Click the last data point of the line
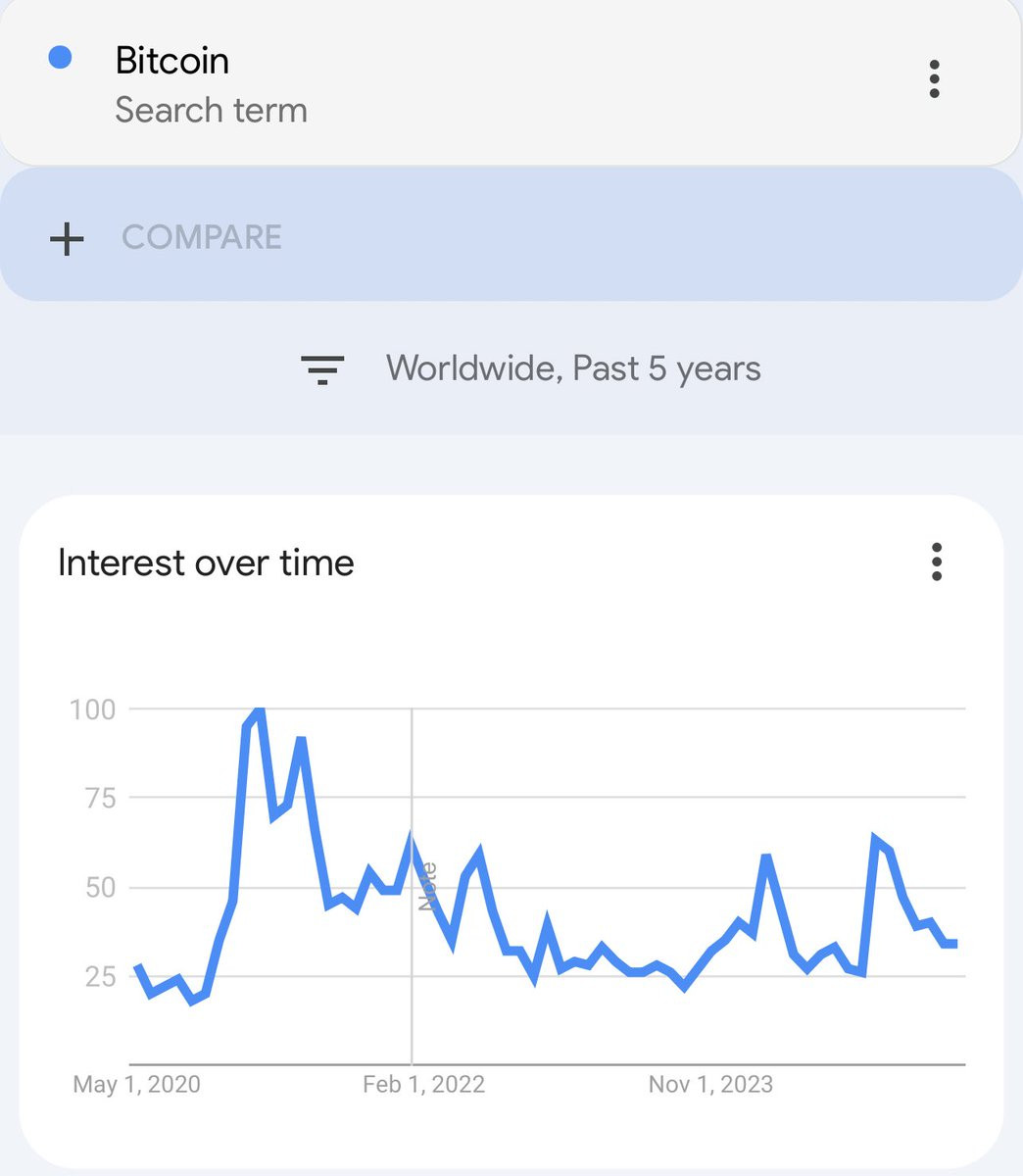 [953, 944]
